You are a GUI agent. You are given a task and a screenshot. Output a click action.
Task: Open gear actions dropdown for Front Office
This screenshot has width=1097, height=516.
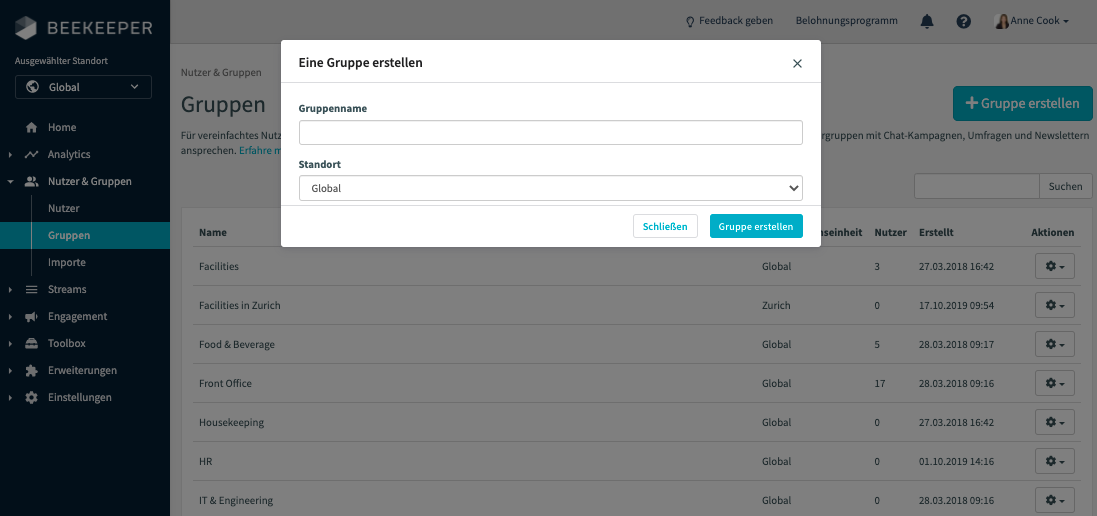(1054, 384)
